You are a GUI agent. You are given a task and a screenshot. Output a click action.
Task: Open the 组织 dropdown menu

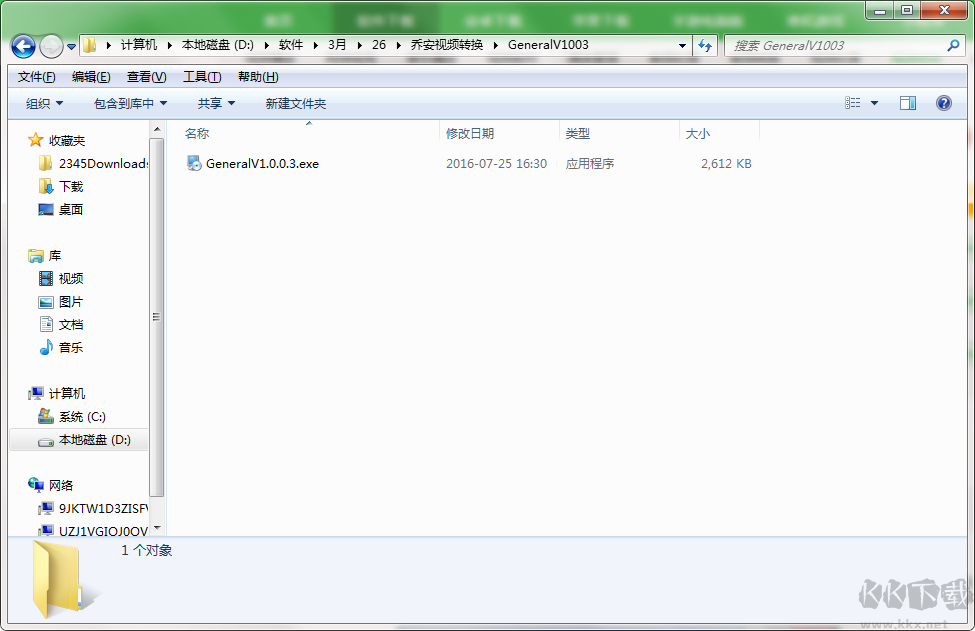click(x=41, y=103)
